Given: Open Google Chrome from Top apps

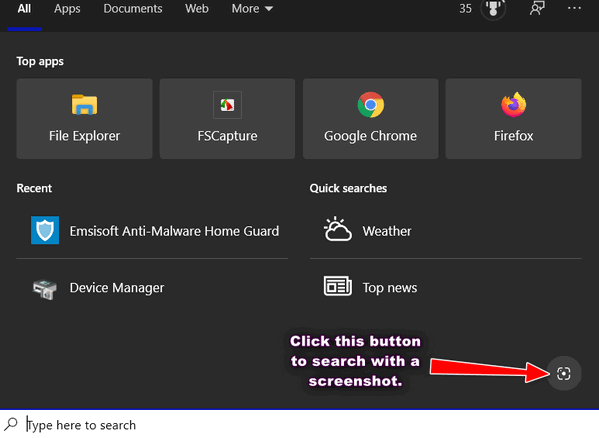Looking at the screenshot, I should pyautogui.click(x=371, y=119).
